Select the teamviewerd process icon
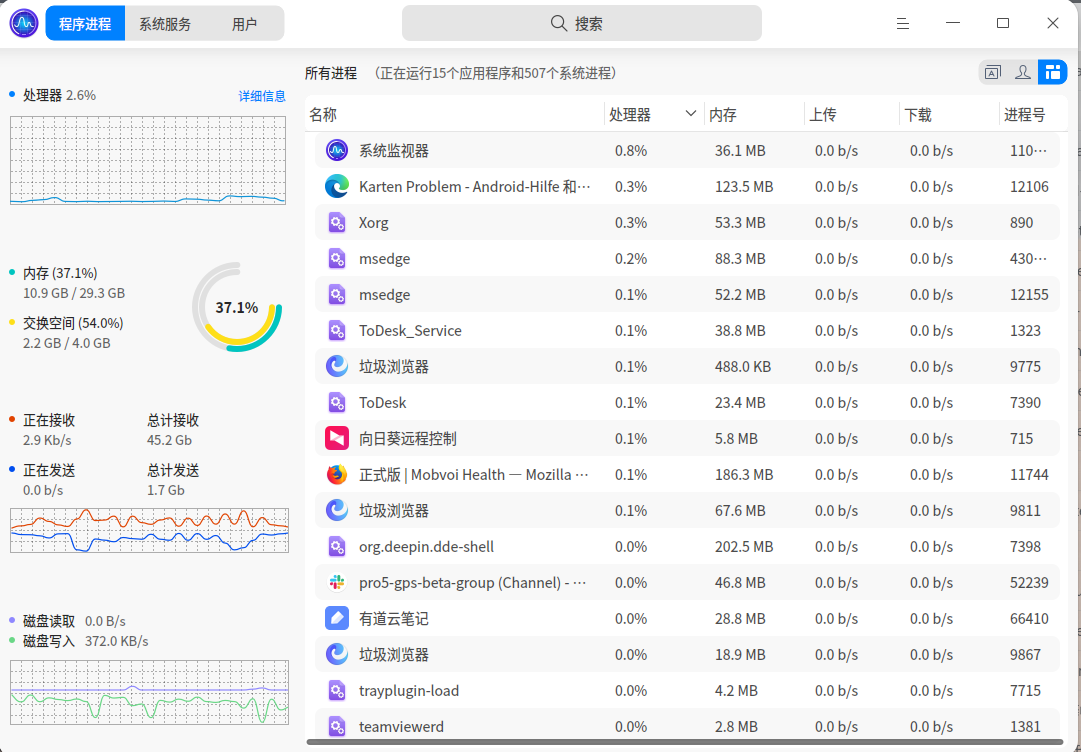This screenshot has width=1081, height=752. tap(336, 726)
